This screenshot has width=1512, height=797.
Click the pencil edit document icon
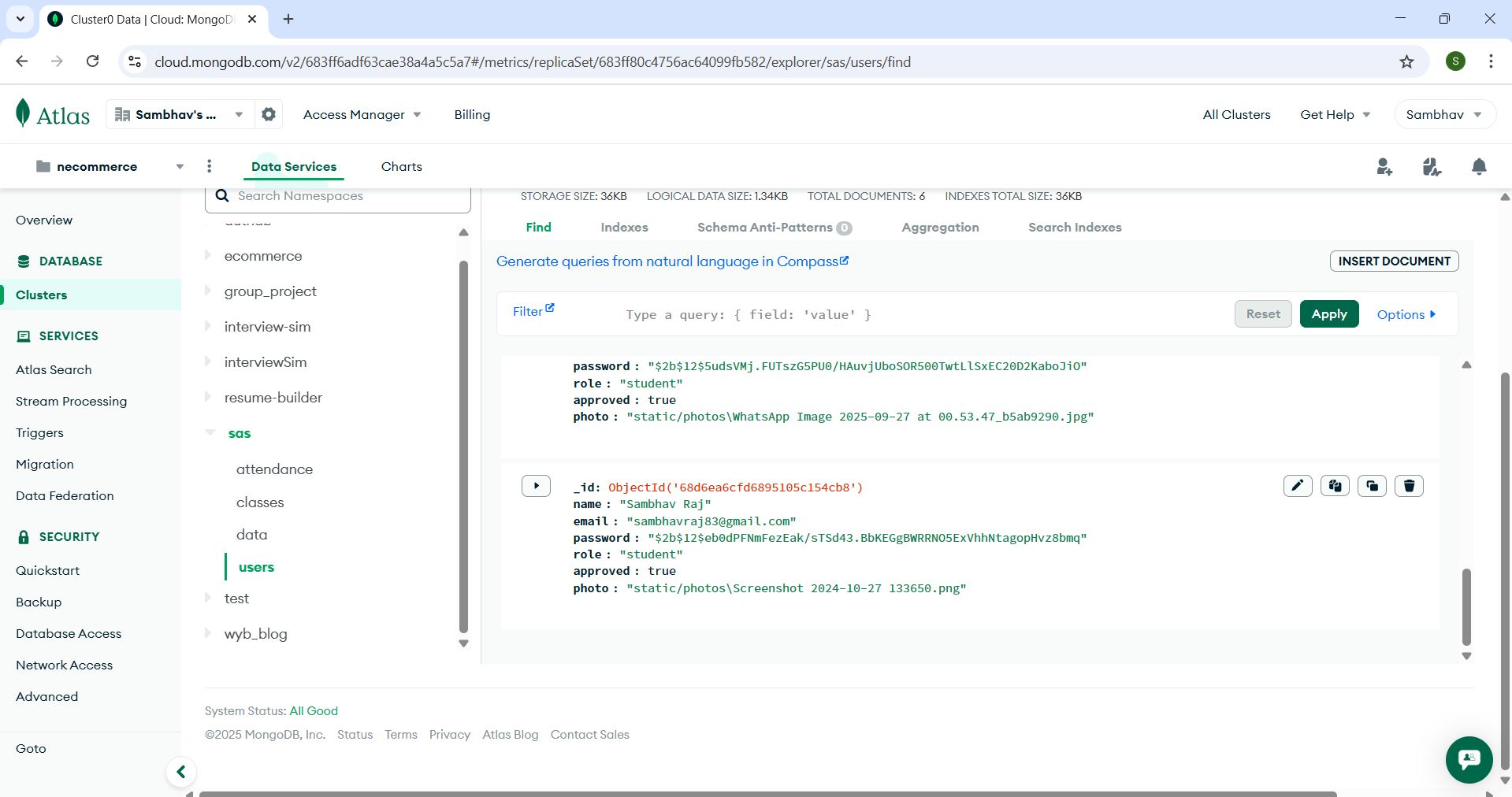pos(1297,486)
